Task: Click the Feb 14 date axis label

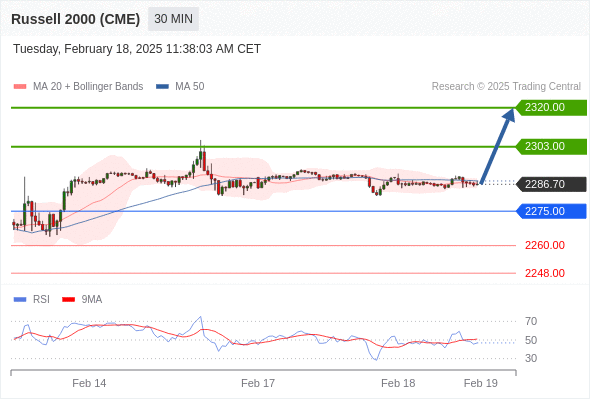Action: click(x=89, y=383)
